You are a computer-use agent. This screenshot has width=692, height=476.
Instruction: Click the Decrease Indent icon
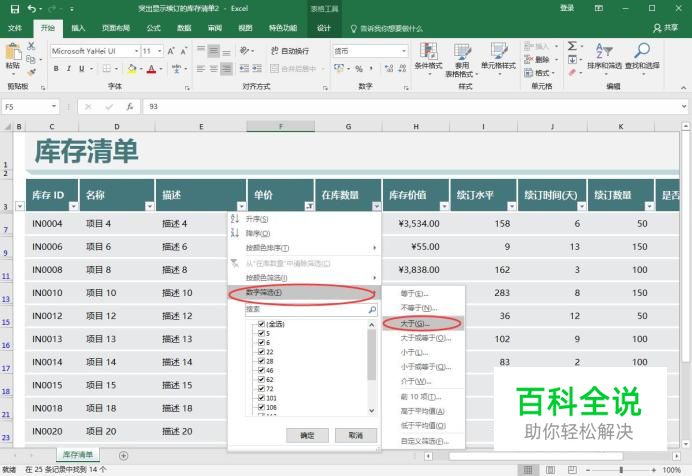pyautogui.click(x=244, y=68)
